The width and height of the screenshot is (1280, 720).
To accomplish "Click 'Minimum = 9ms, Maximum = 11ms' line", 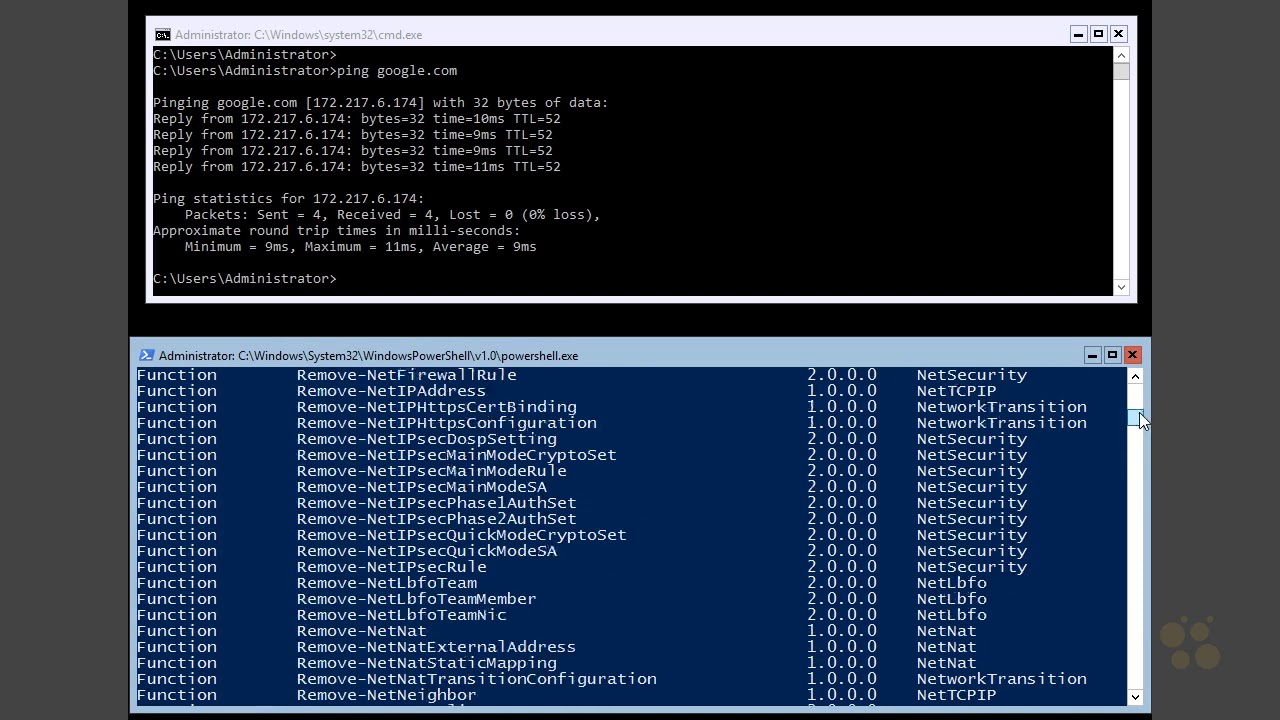I will click(x=360, y=247).
